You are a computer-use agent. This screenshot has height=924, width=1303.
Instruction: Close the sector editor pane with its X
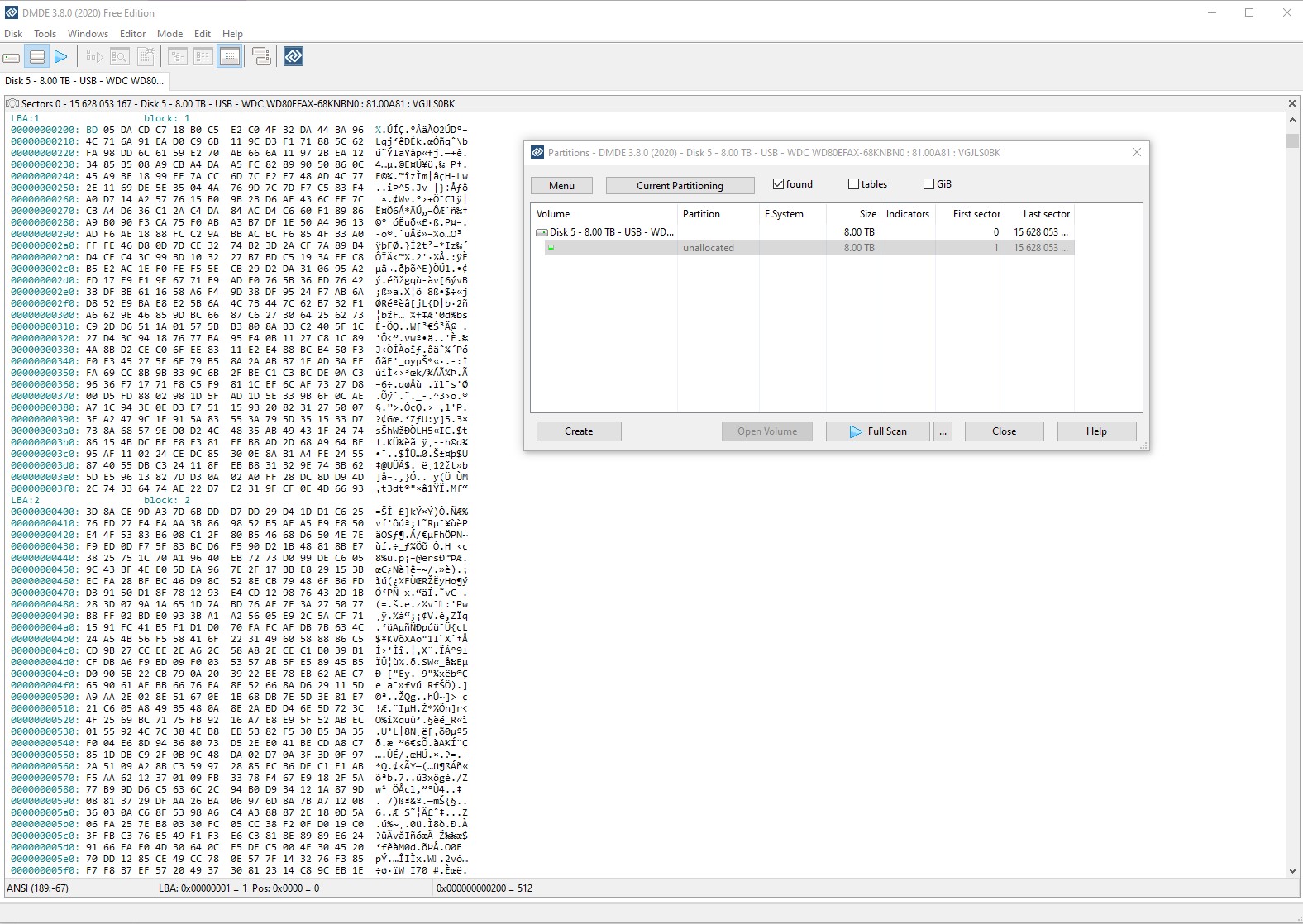click(x=1292, y=103)
